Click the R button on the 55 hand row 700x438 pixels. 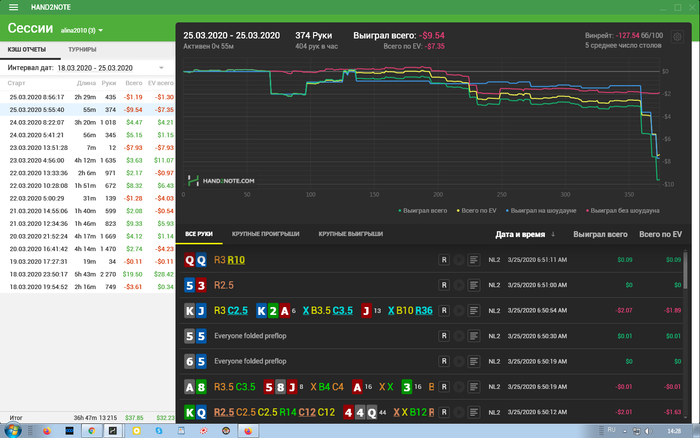pos(444,336)
